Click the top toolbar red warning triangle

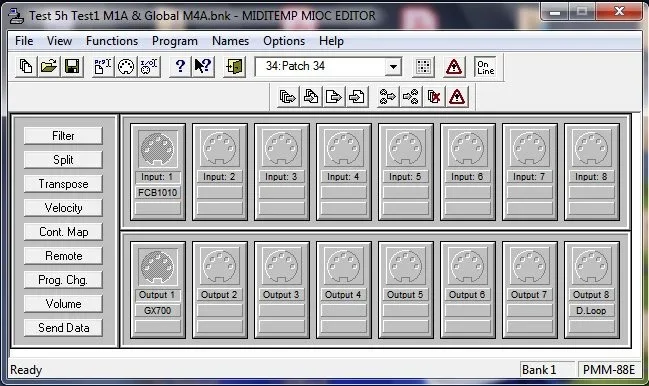[x=454, y=66]
